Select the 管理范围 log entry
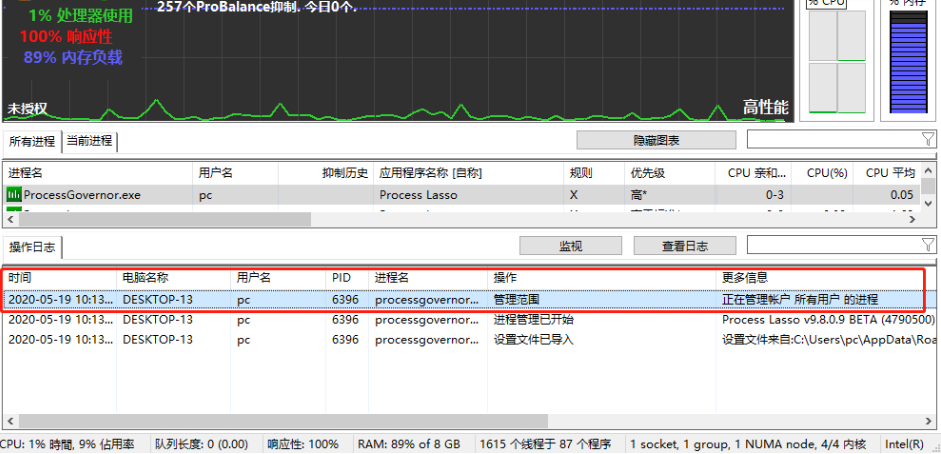Screen dimensions: 941x454 click(x=470, y=299)
